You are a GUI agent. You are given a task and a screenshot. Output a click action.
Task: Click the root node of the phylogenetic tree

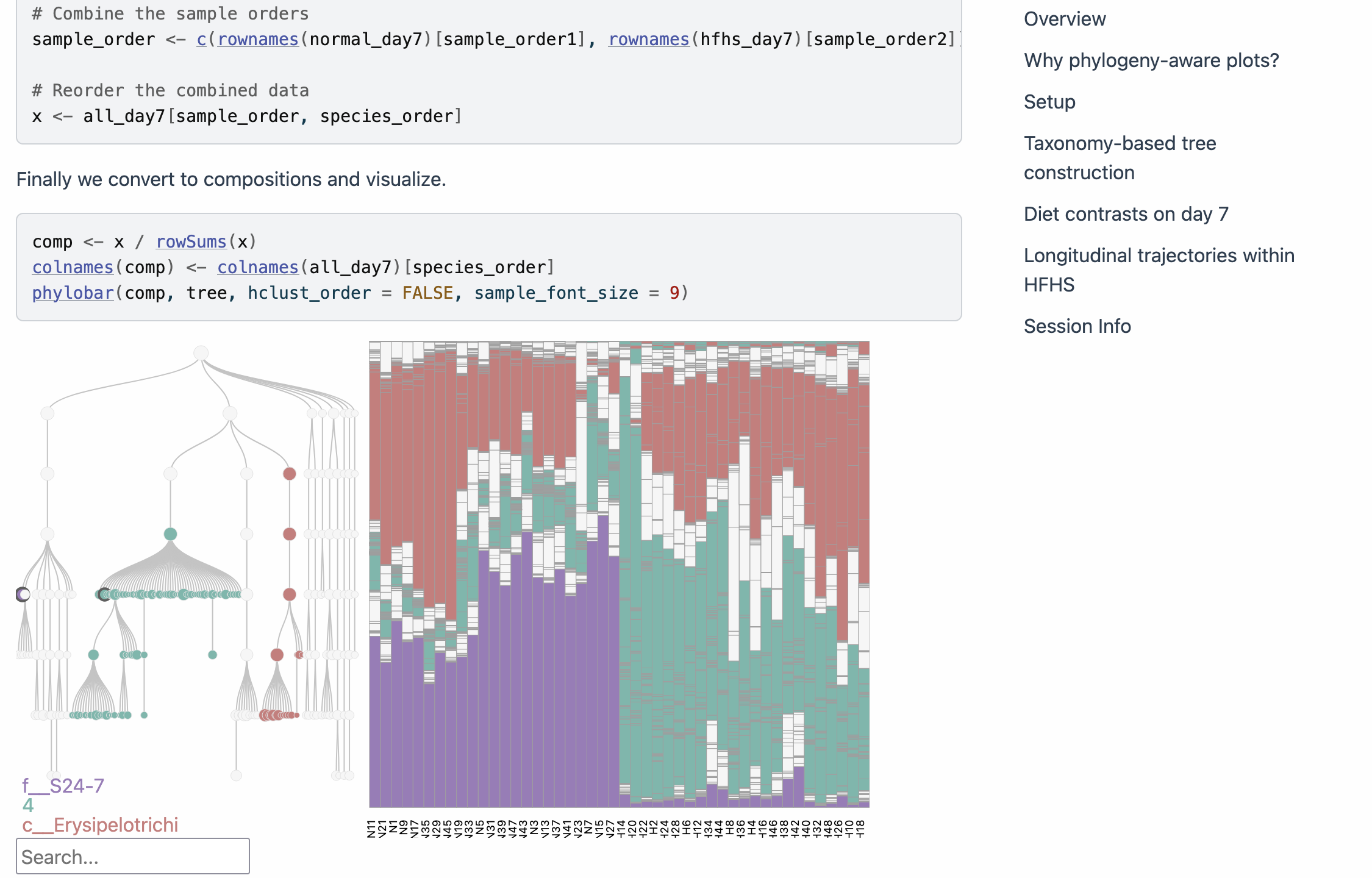(201, 353)
